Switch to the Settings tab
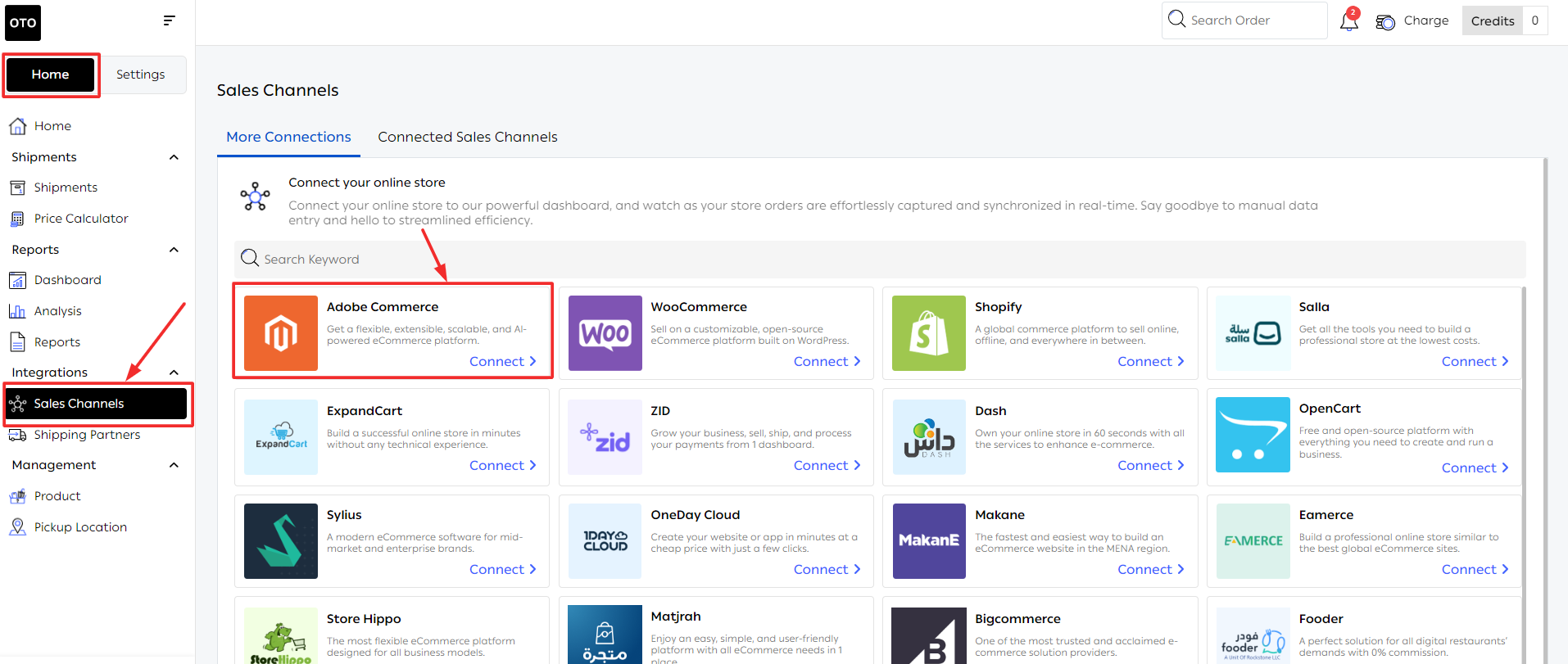Image resolution: width=1568 pixels, height=664 pixels. point(141,75)
